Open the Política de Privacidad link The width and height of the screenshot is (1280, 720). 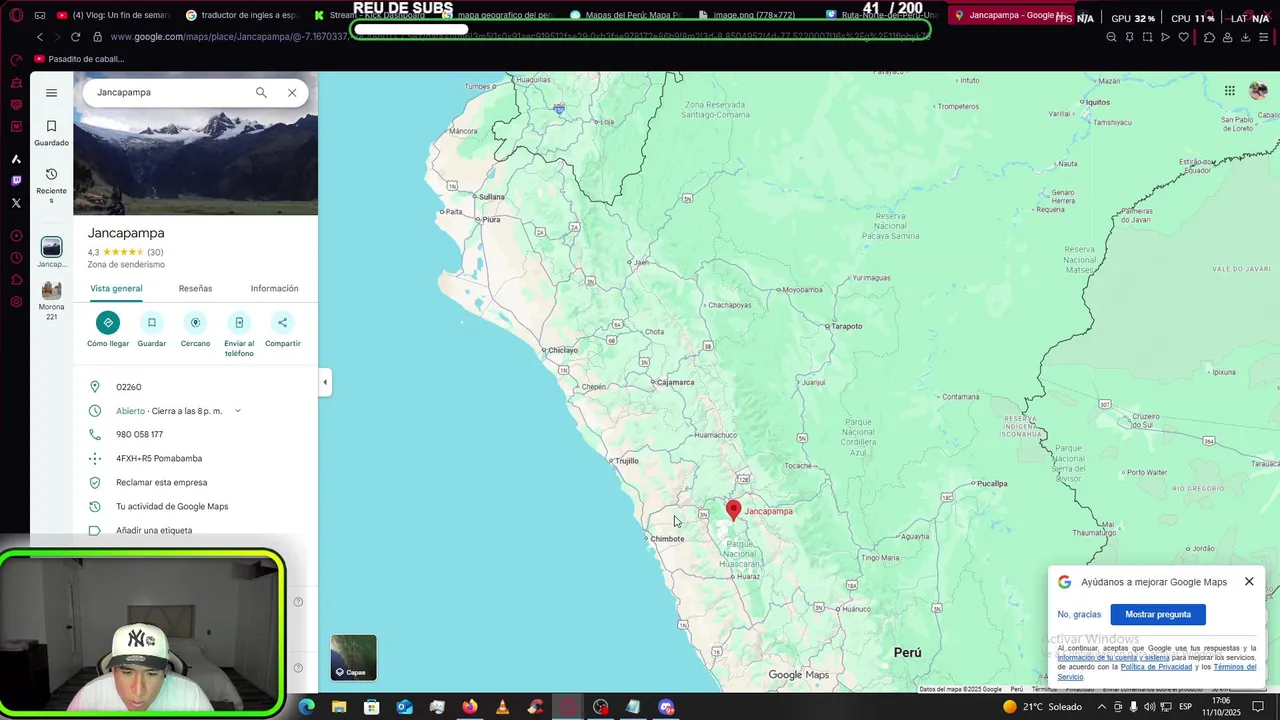[x=1156, y=667]
